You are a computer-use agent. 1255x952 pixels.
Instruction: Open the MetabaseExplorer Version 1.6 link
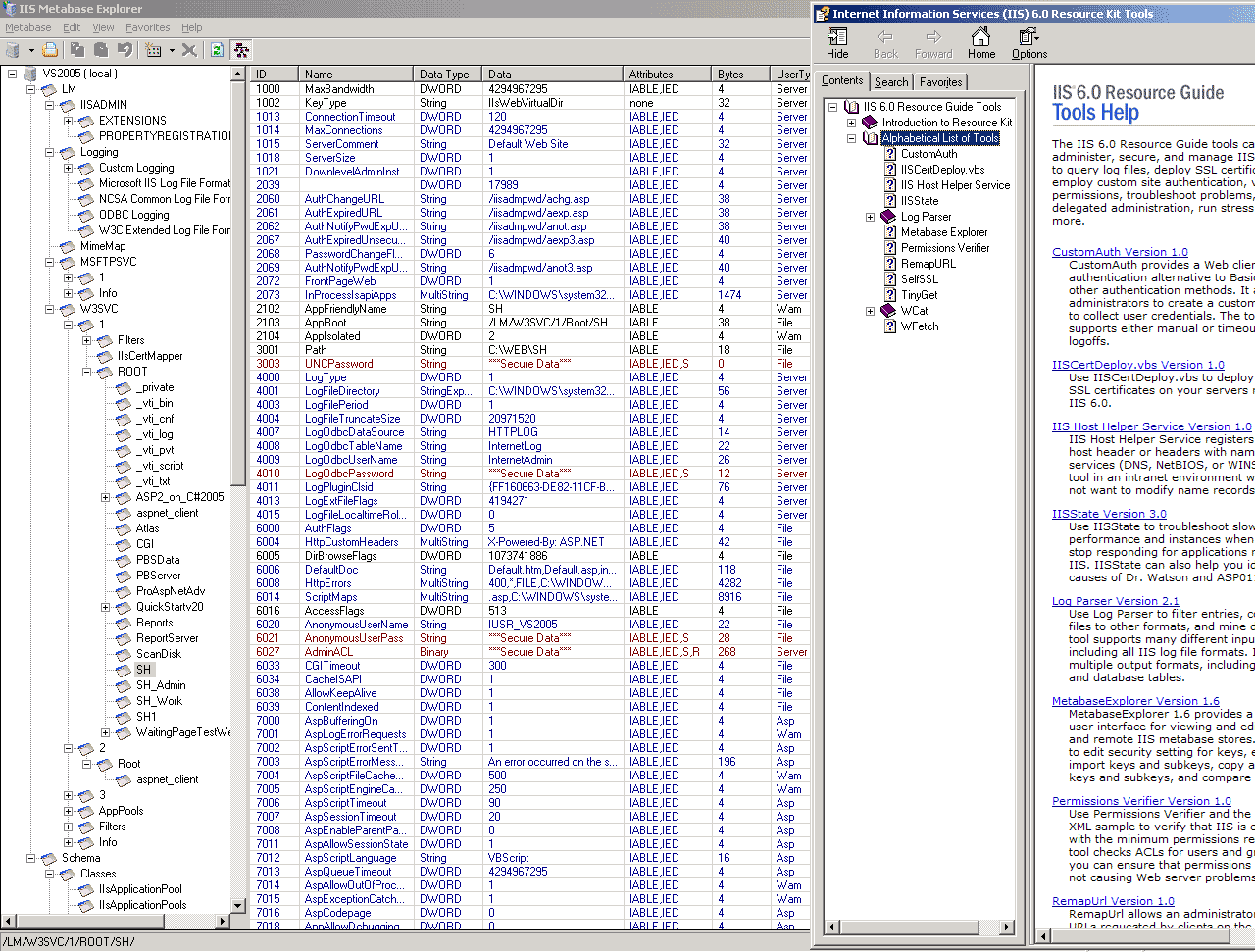(x=1135, y=701)
